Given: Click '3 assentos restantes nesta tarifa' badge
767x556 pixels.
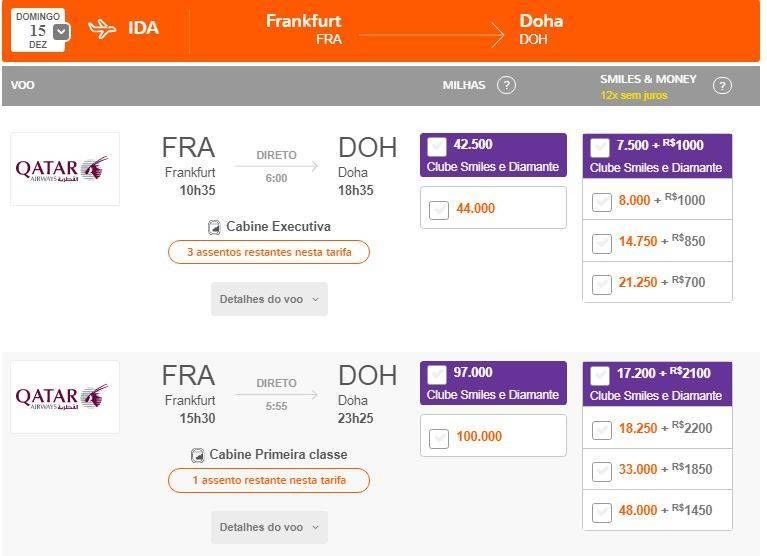Looking at the screenshot, I should (x=269, y=252).
